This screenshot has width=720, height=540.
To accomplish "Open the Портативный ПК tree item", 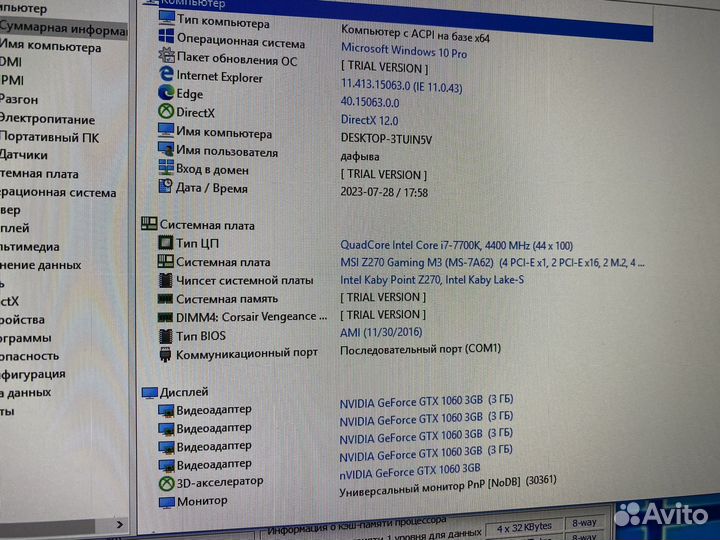I will point(49,138).
